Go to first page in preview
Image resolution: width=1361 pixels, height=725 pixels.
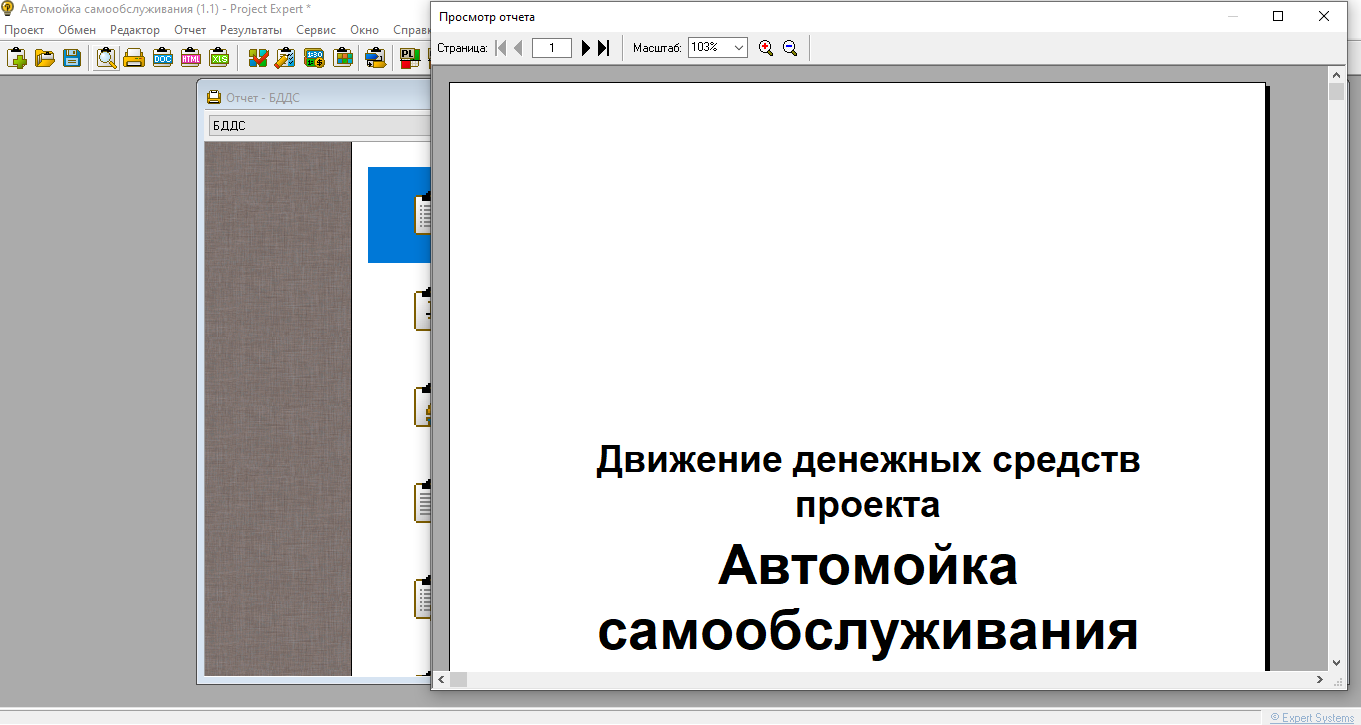tap(501, 48)
